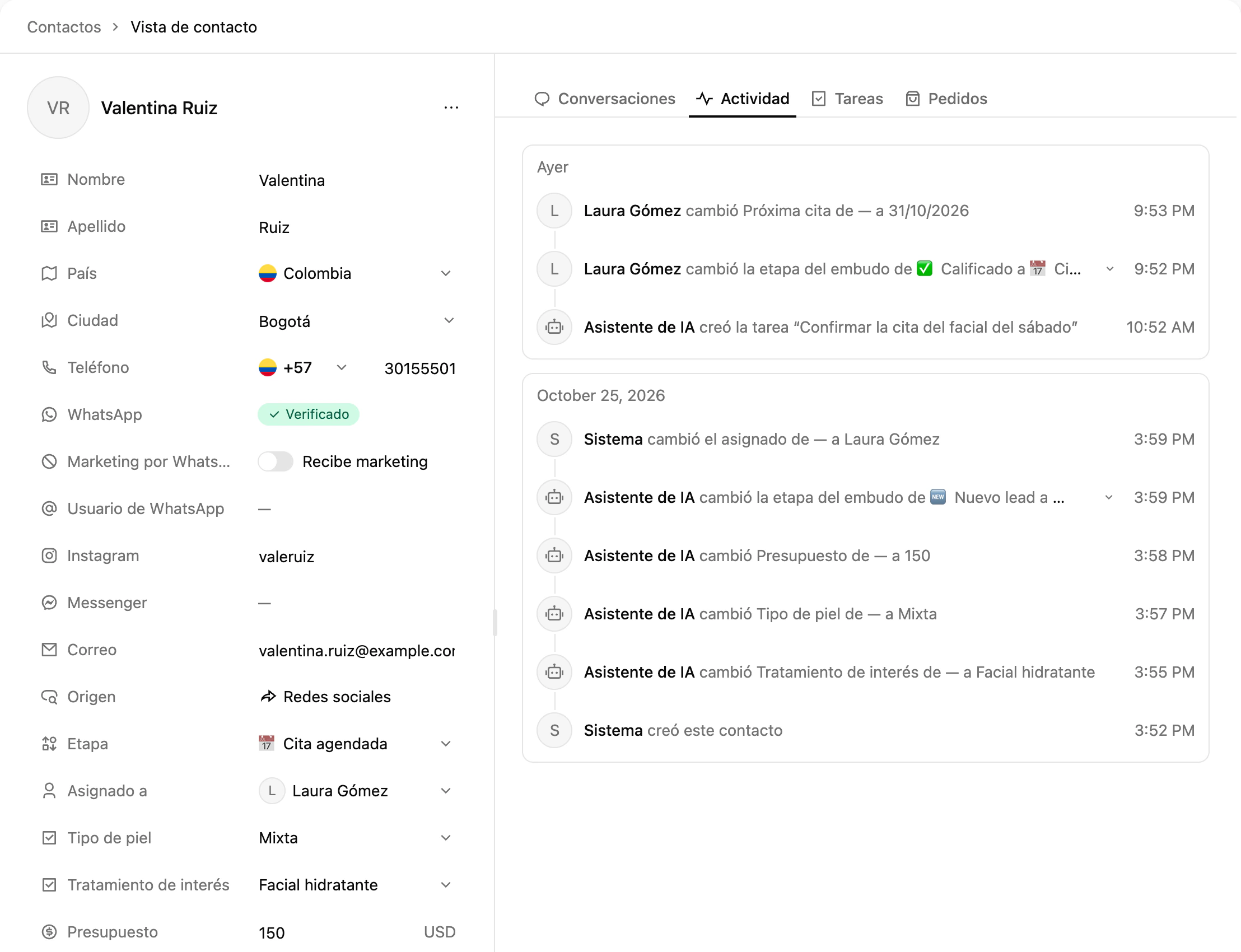The height and width of the screenshot is (952, 1241).
Task: Click the AI robot avatar for the Presupuesto change
Action: (554, 556)
